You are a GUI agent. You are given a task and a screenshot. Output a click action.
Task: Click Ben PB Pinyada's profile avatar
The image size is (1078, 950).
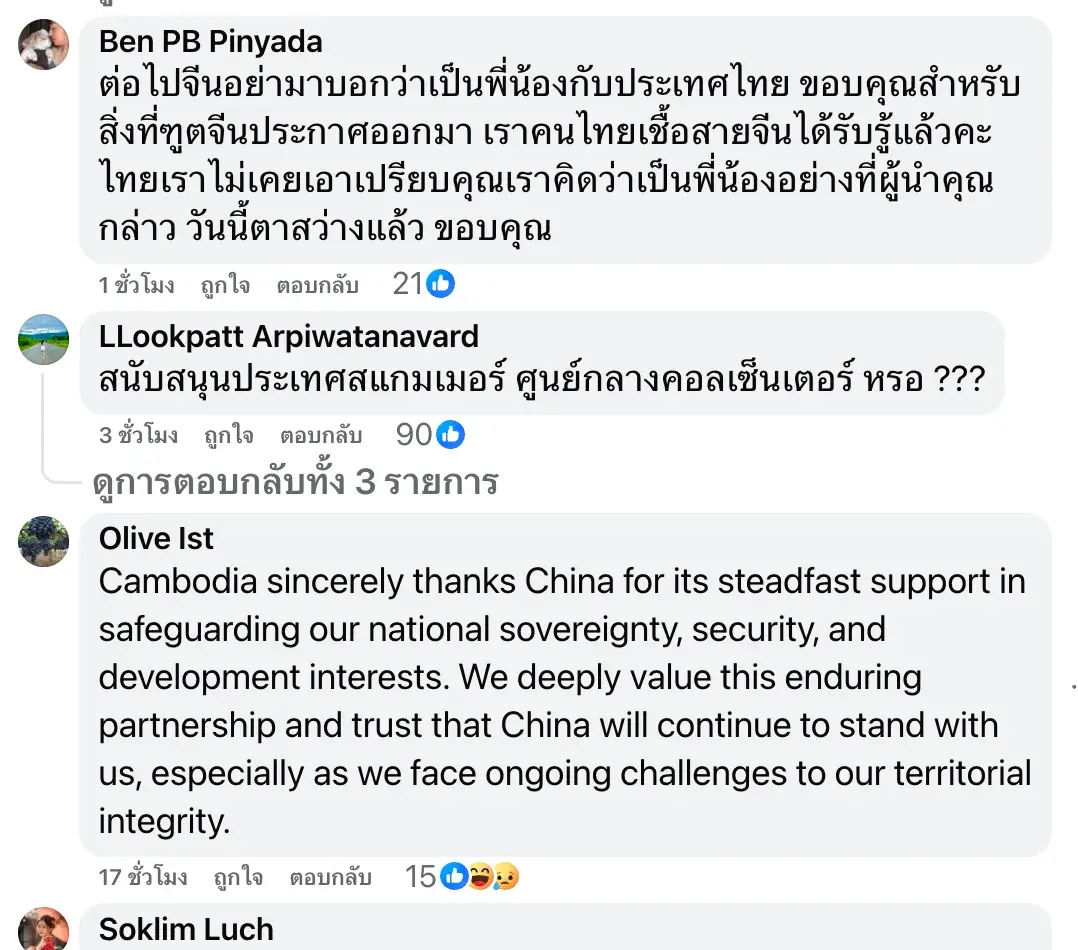(x=44, y=44)
